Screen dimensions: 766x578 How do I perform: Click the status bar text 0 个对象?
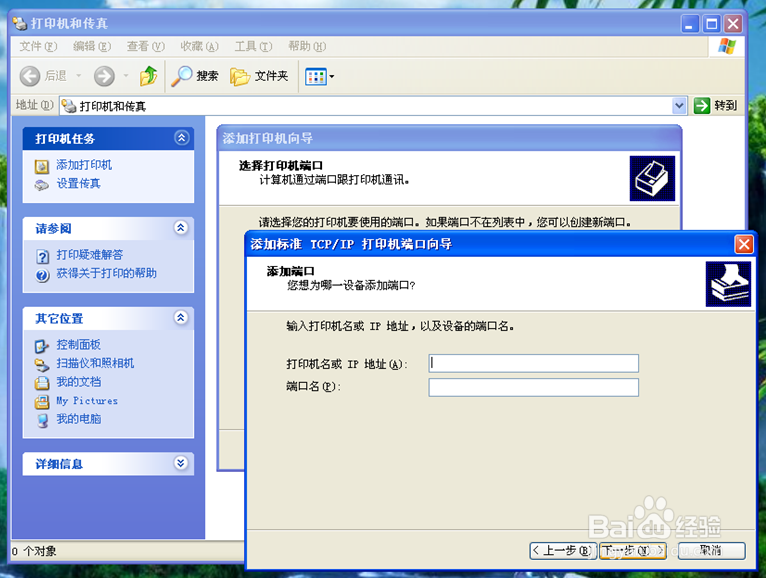point(34,552)
